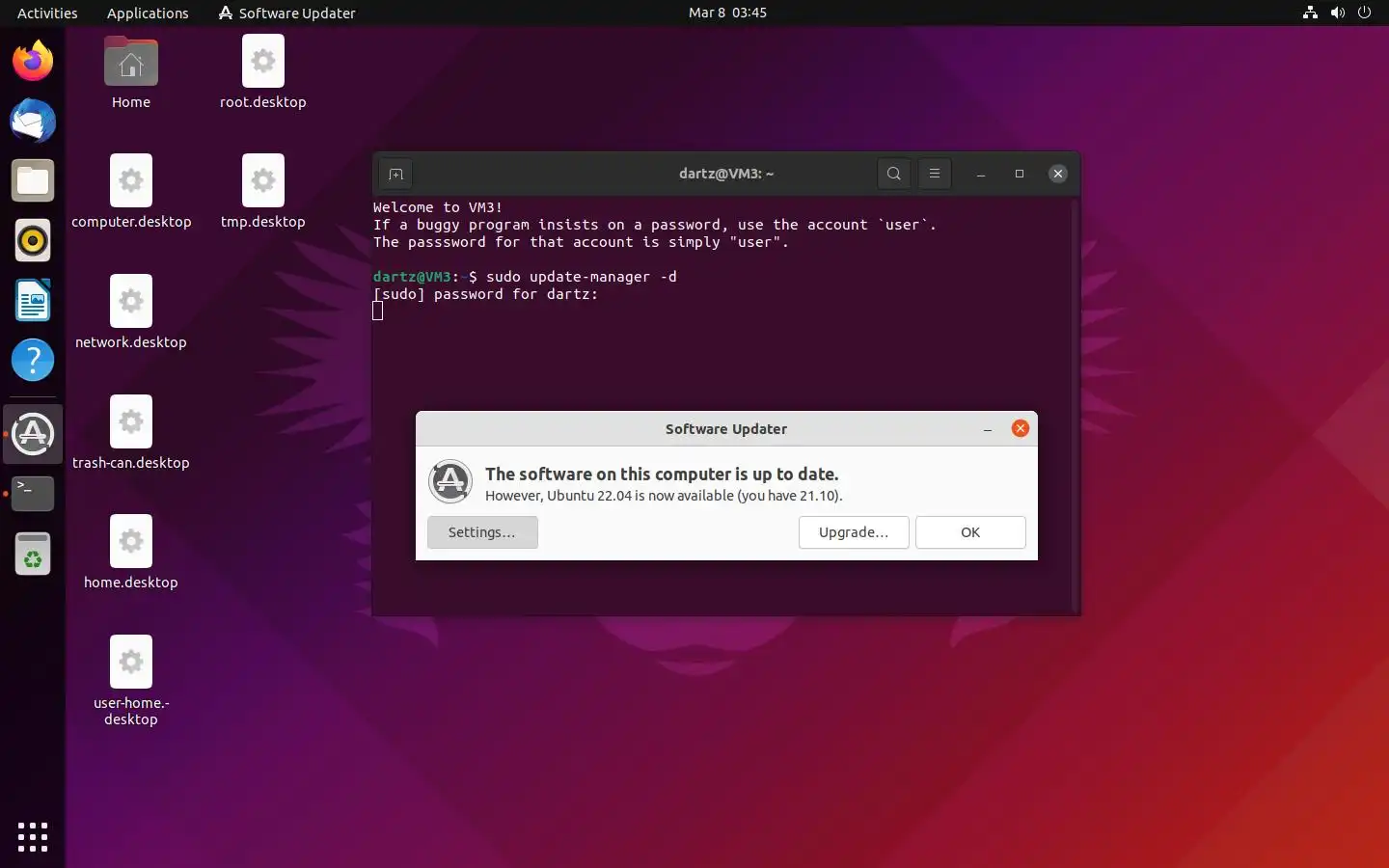Click the Software Updater dialog title bar
Image resolution: width=1389 pixels, height=868 pixels.
[x=726, y=429]
